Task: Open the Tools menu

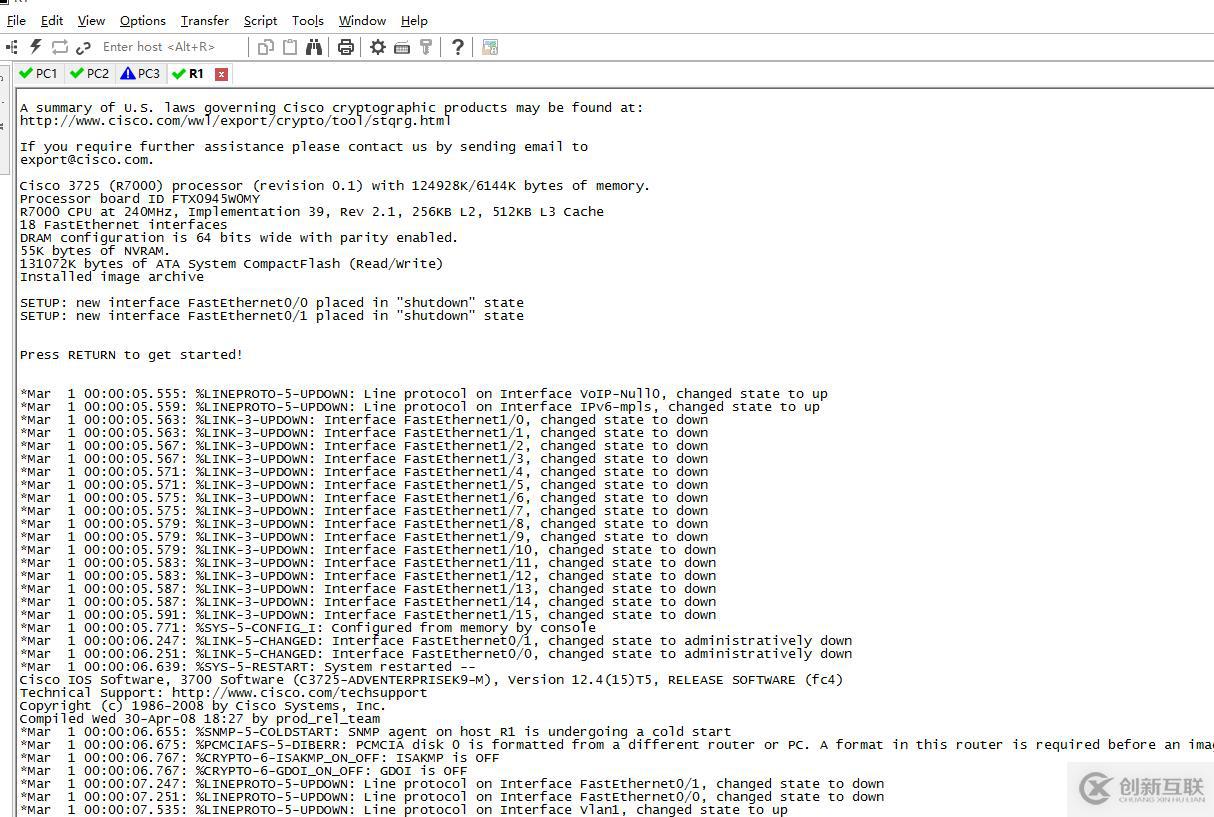Action: (308, 20)
